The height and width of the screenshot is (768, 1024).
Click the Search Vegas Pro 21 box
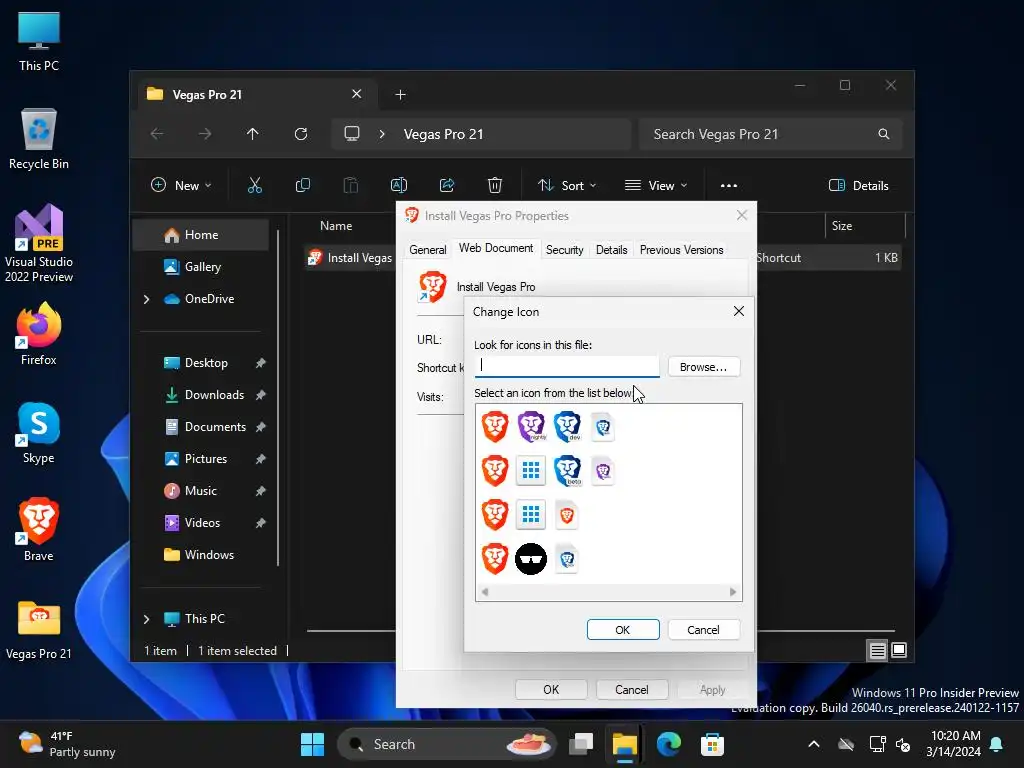(770, 134)
